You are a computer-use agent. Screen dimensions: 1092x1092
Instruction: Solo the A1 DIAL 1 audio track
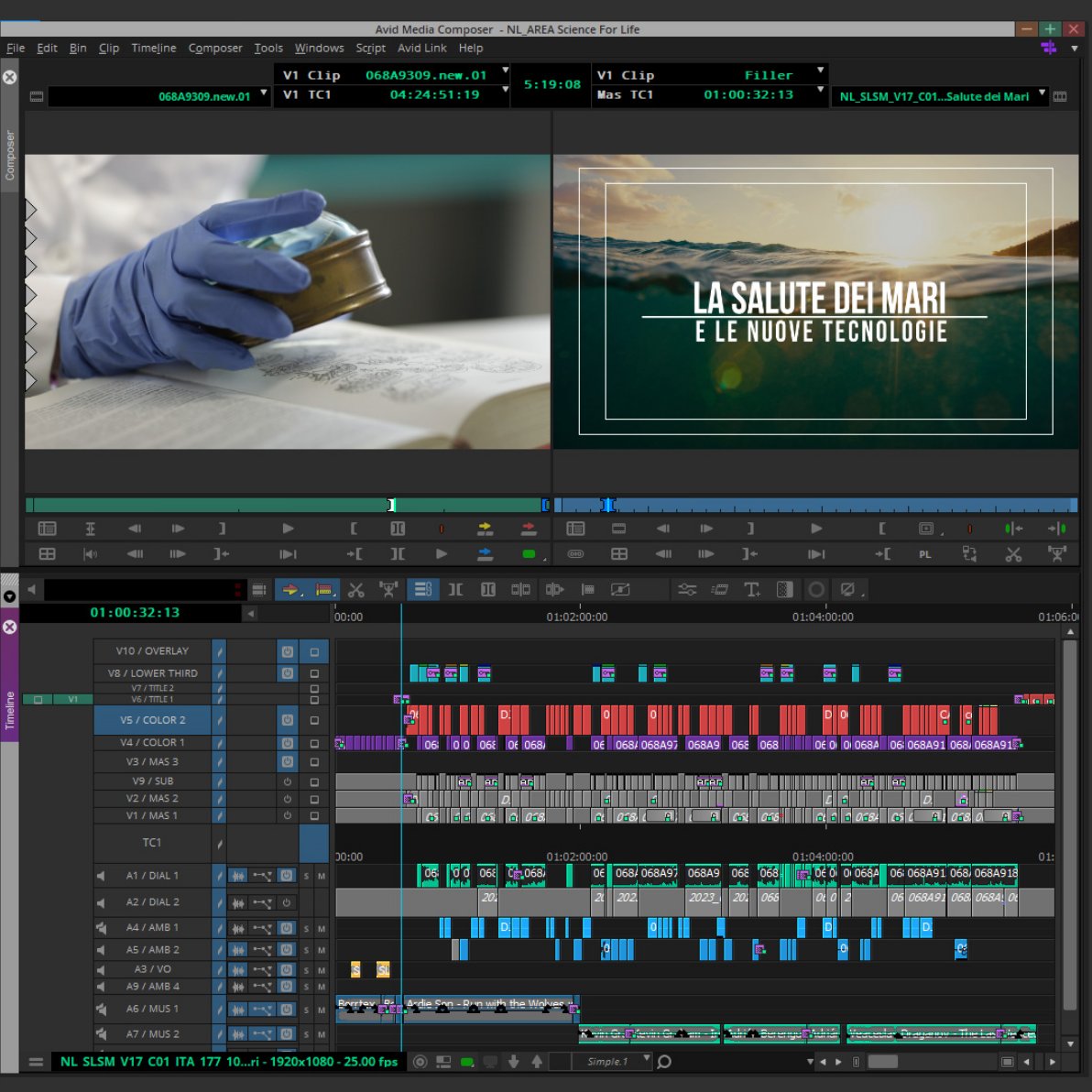click(307, 876)
